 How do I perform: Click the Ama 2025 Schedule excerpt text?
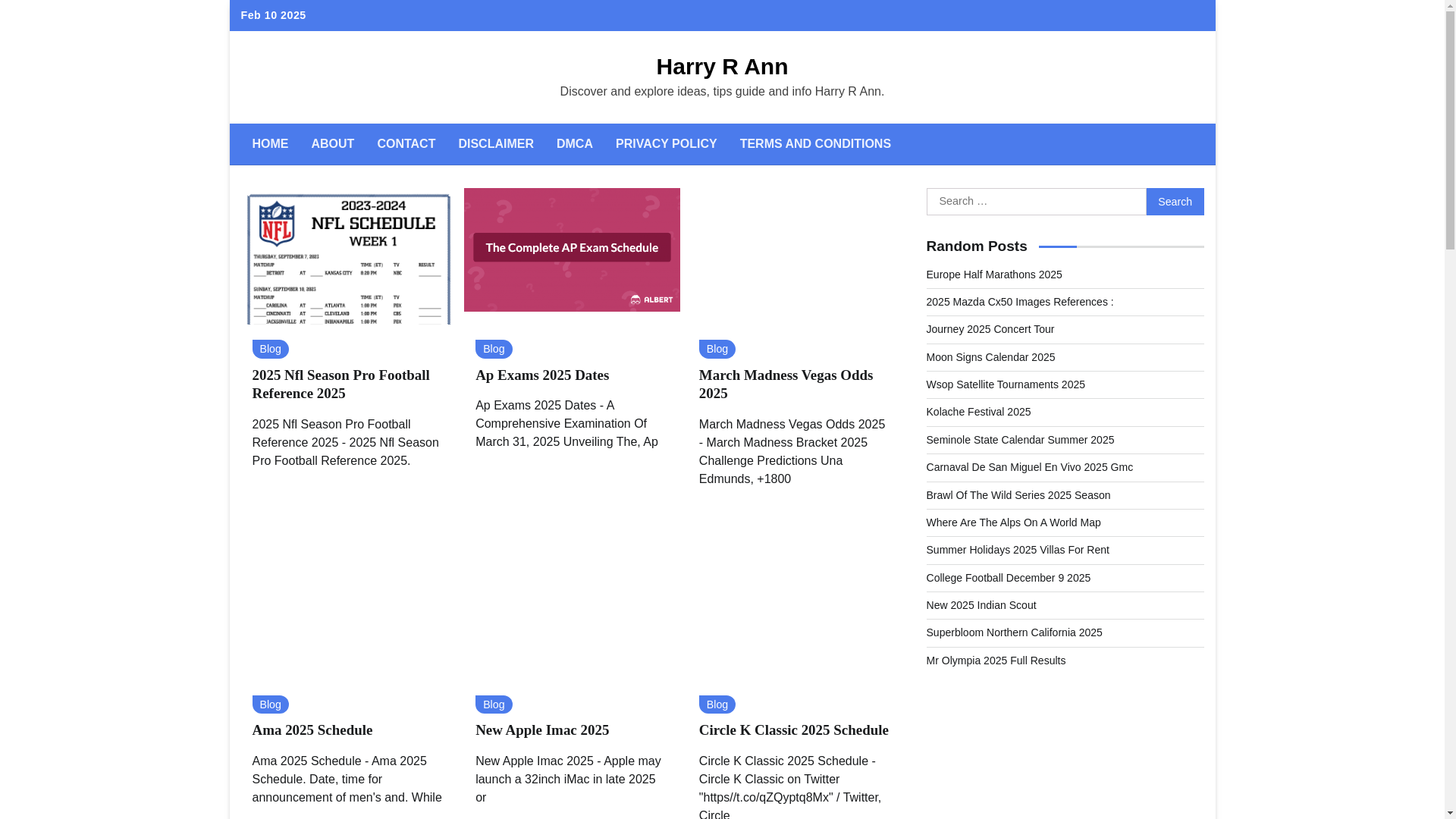pyautogui.click(x=347, y=780)
